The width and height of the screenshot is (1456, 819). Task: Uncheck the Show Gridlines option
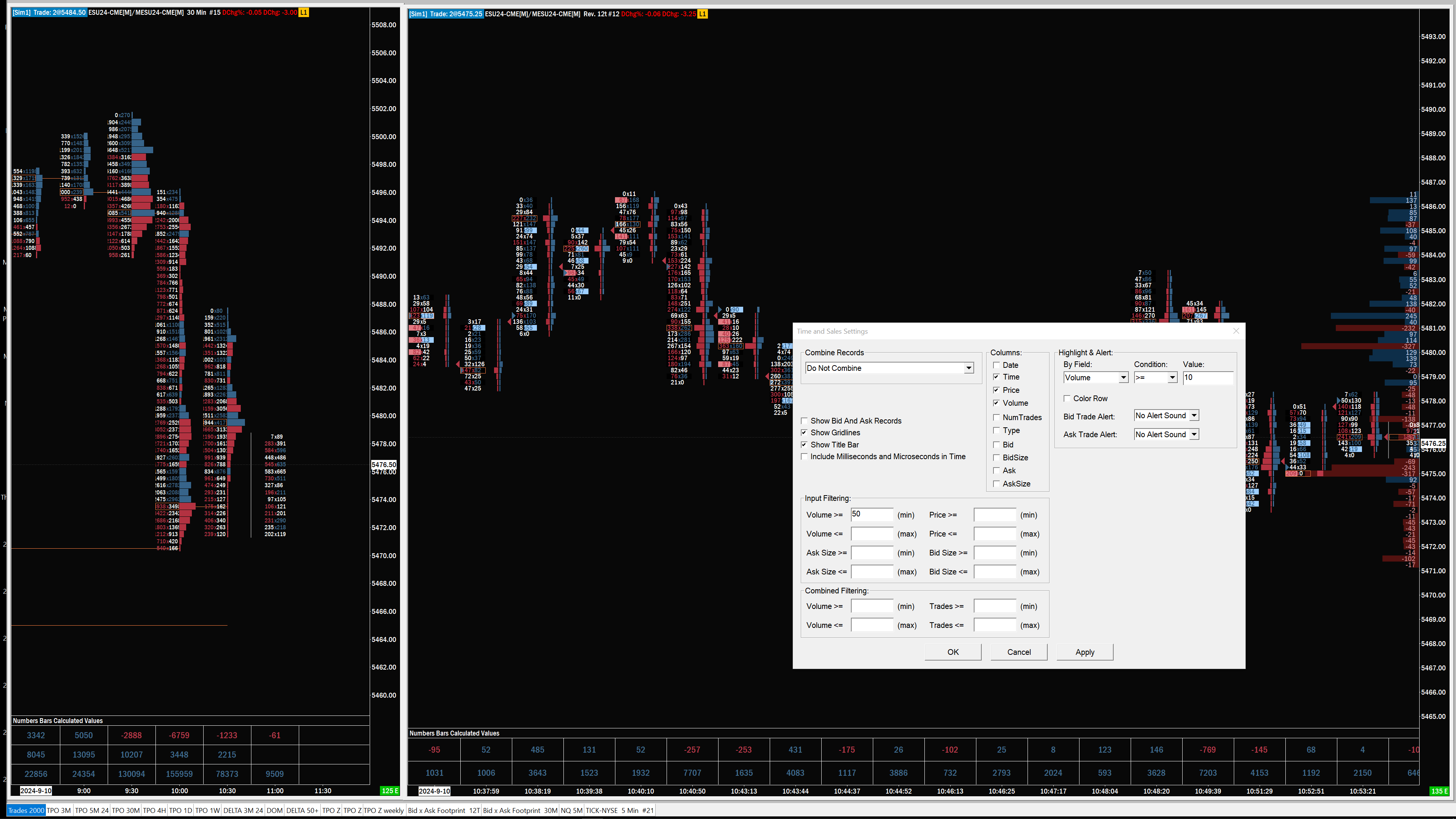pyautogui.click(x=804, y=432)
